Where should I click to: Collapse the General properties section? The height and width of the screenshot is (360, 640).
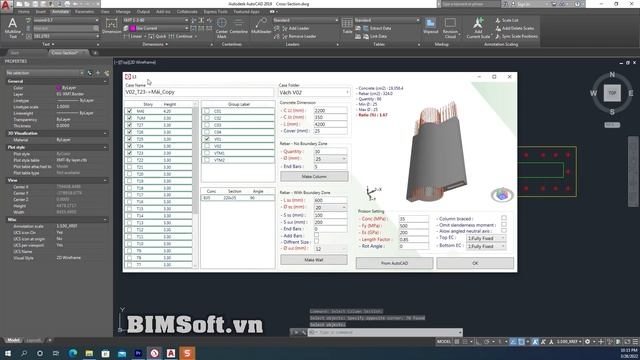click(x=105, y=81)
